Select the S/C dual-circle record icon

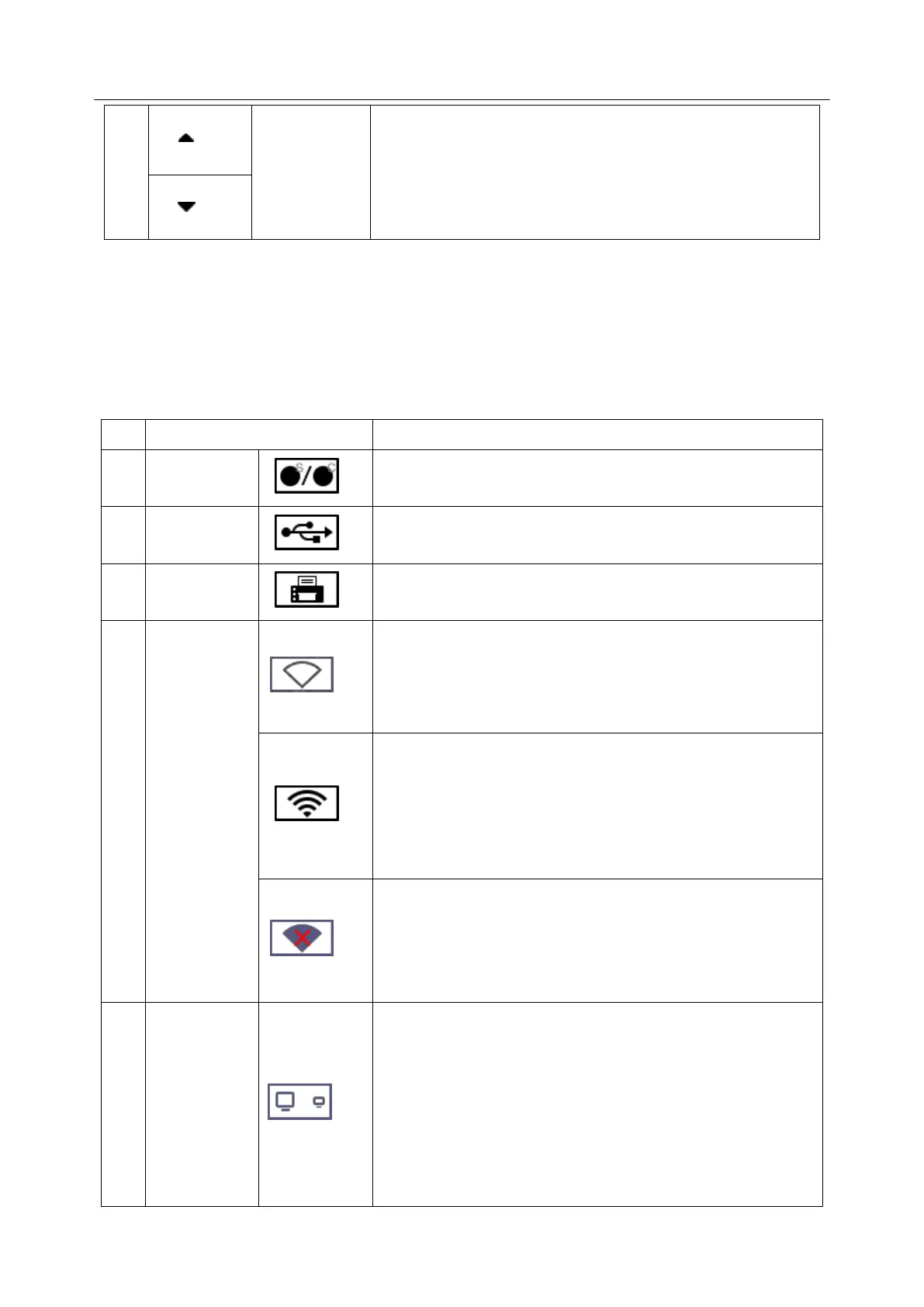pos(306,476)
